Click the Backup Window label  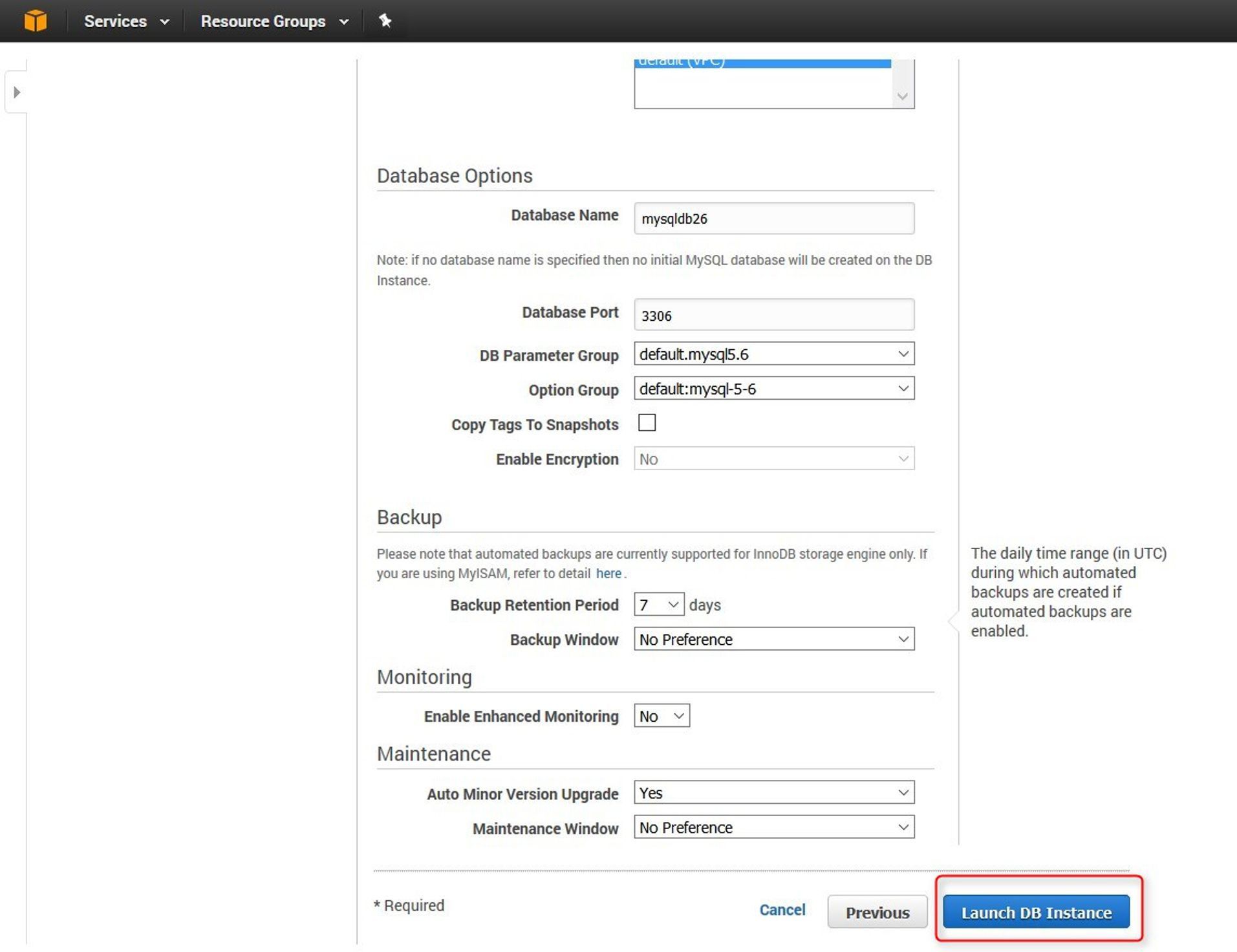pyautogui.click(x=564, y=640)
